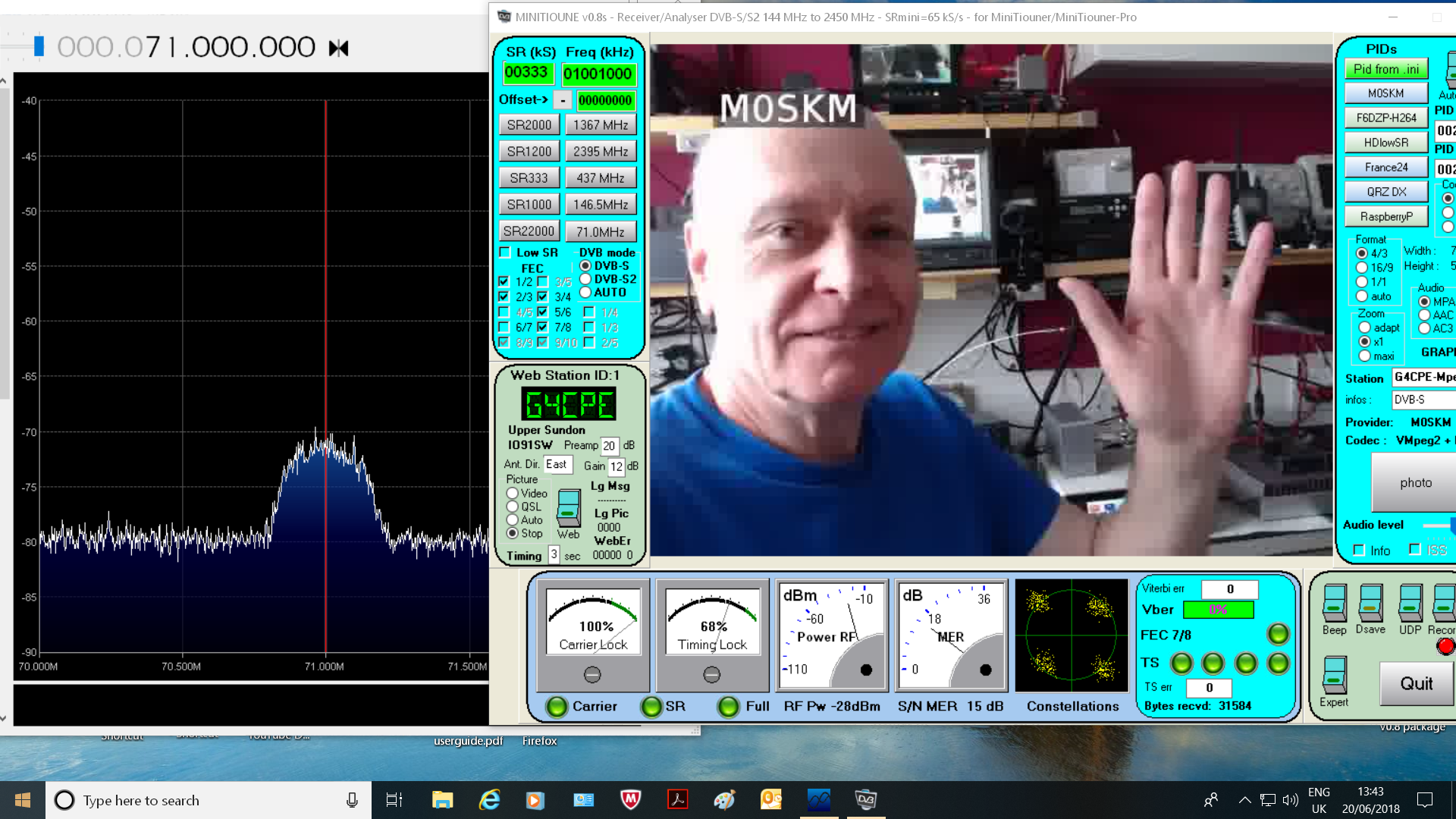1456x819 pixels.
Task: Open the volume control in system tray
Action: 1290,800
